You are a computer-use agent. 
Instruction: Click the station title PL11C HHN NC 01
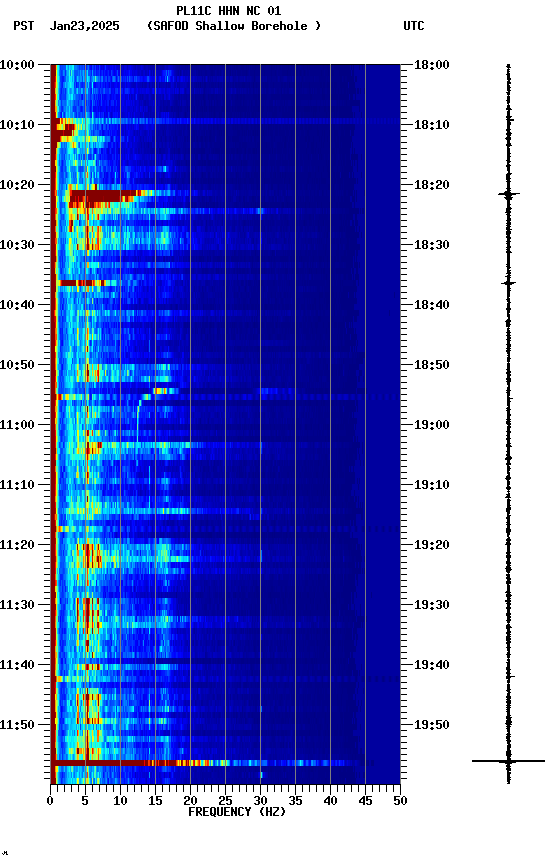228,11
